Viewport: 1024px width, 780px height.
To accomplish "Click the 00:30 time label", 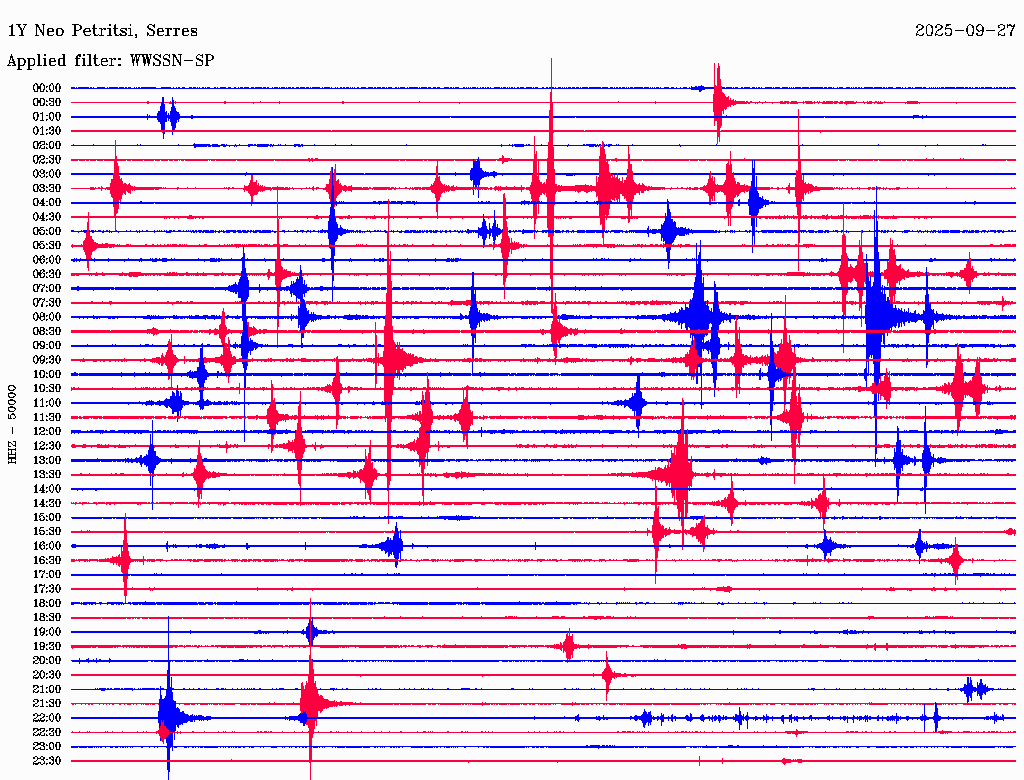I will (x=47, y=103).
